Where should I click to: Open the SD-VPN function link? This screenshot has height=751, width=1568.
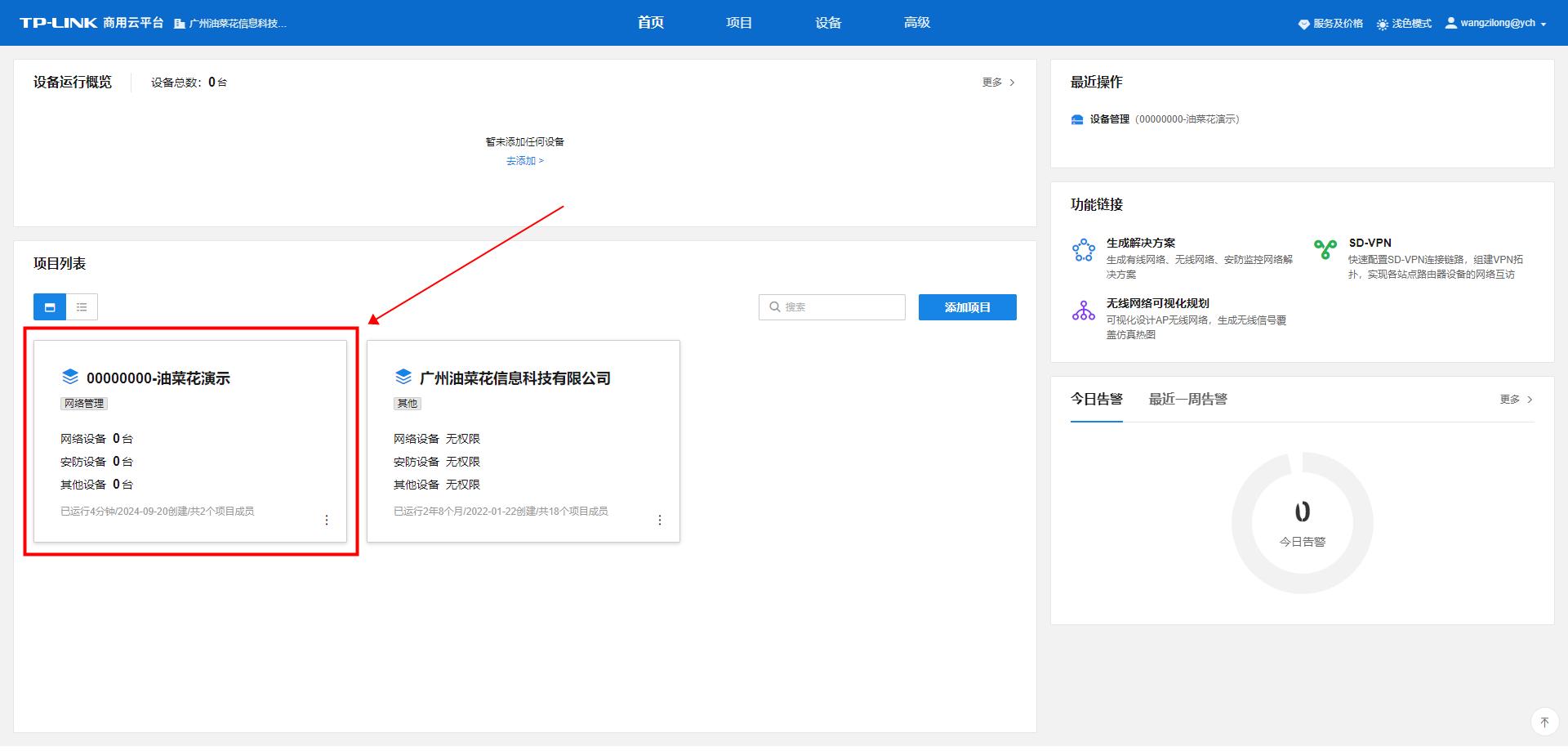point(1370,243)
